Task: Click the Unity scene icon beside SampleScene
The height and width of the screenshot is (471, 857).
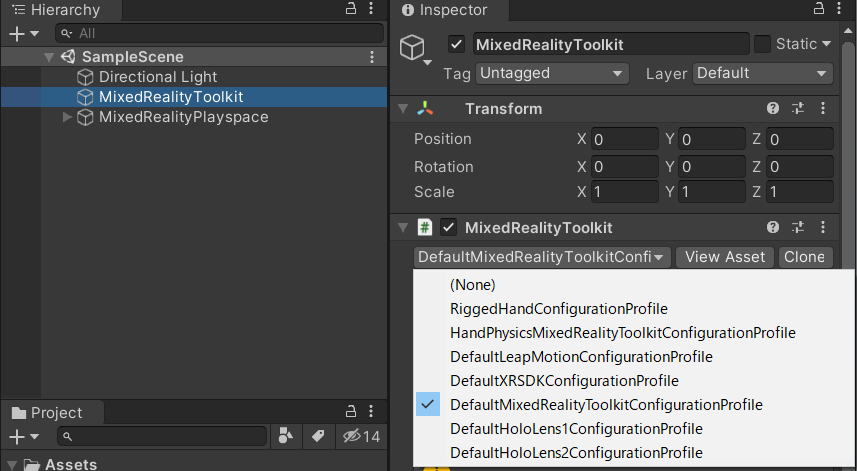Action: pos(68,56)
